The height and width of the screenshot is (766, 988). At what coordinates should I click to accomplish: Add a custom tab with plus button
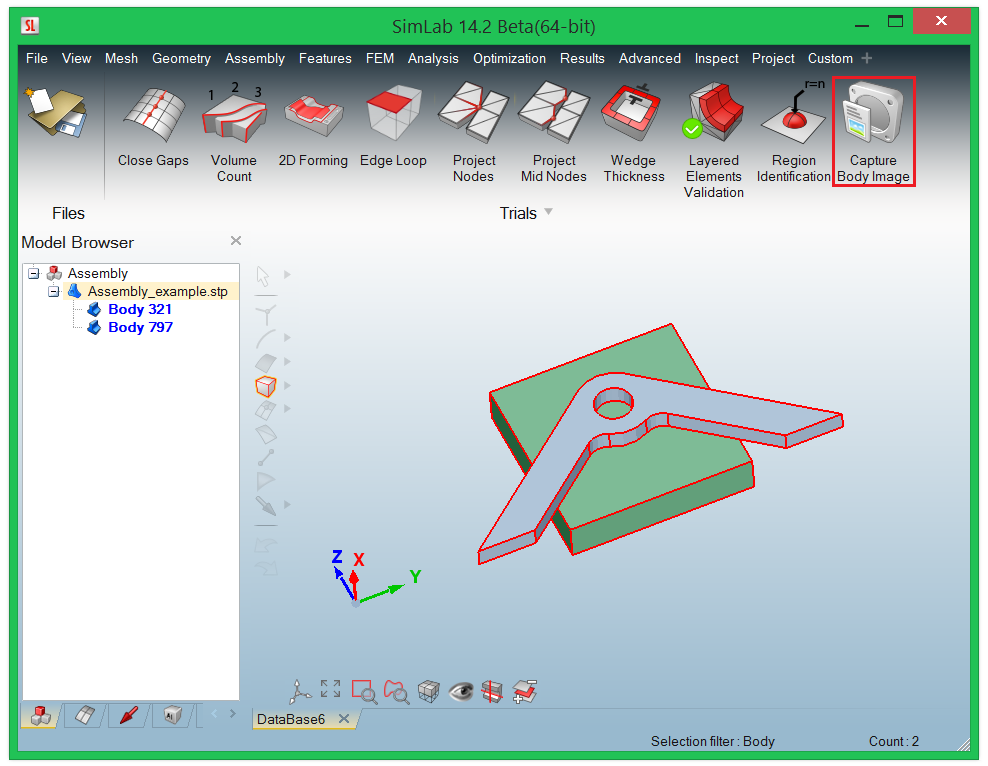click(867, 58)
